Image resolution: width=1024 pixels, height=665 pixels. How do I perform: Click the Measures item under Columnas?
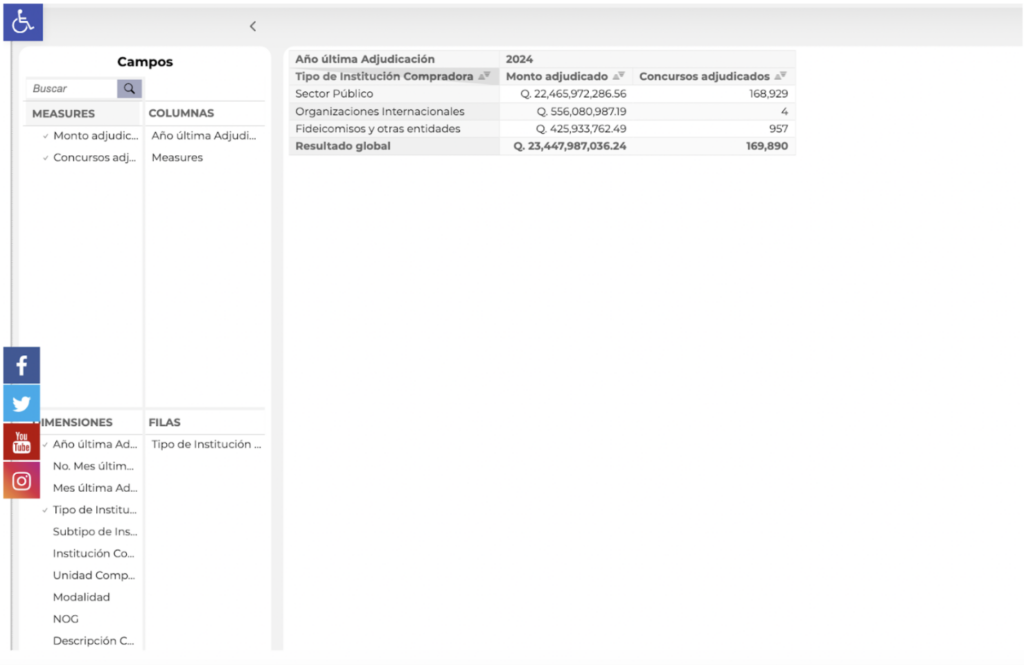tap(177, 157)
